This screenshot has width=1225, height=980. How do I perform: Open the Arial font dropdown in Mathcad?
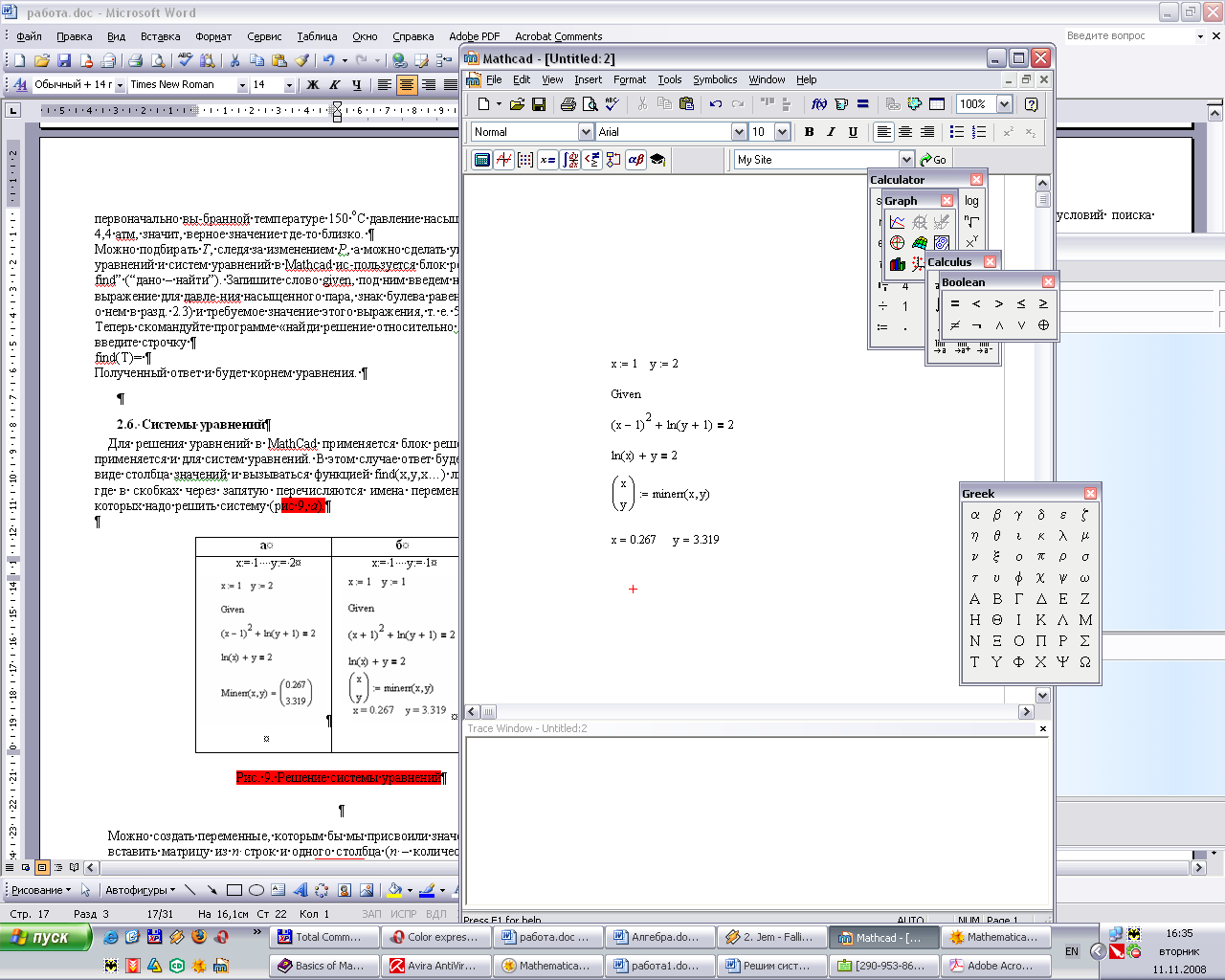(739, 132)
